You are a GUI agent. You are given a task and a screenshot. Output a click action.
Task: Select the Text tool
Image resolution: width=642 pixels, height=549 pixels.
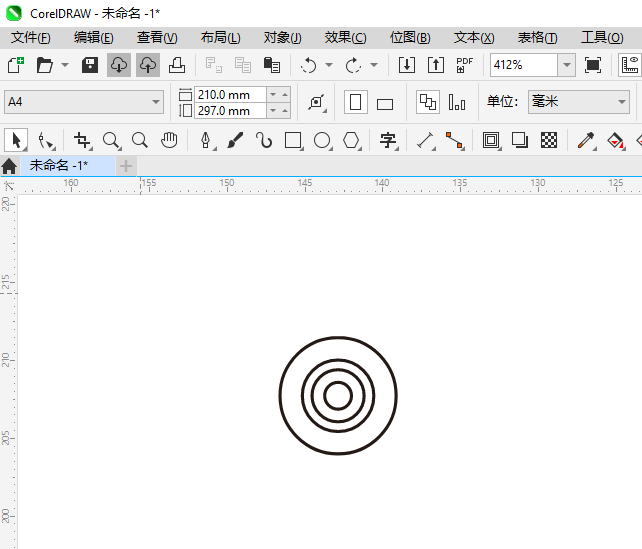(x=388, y=140)
